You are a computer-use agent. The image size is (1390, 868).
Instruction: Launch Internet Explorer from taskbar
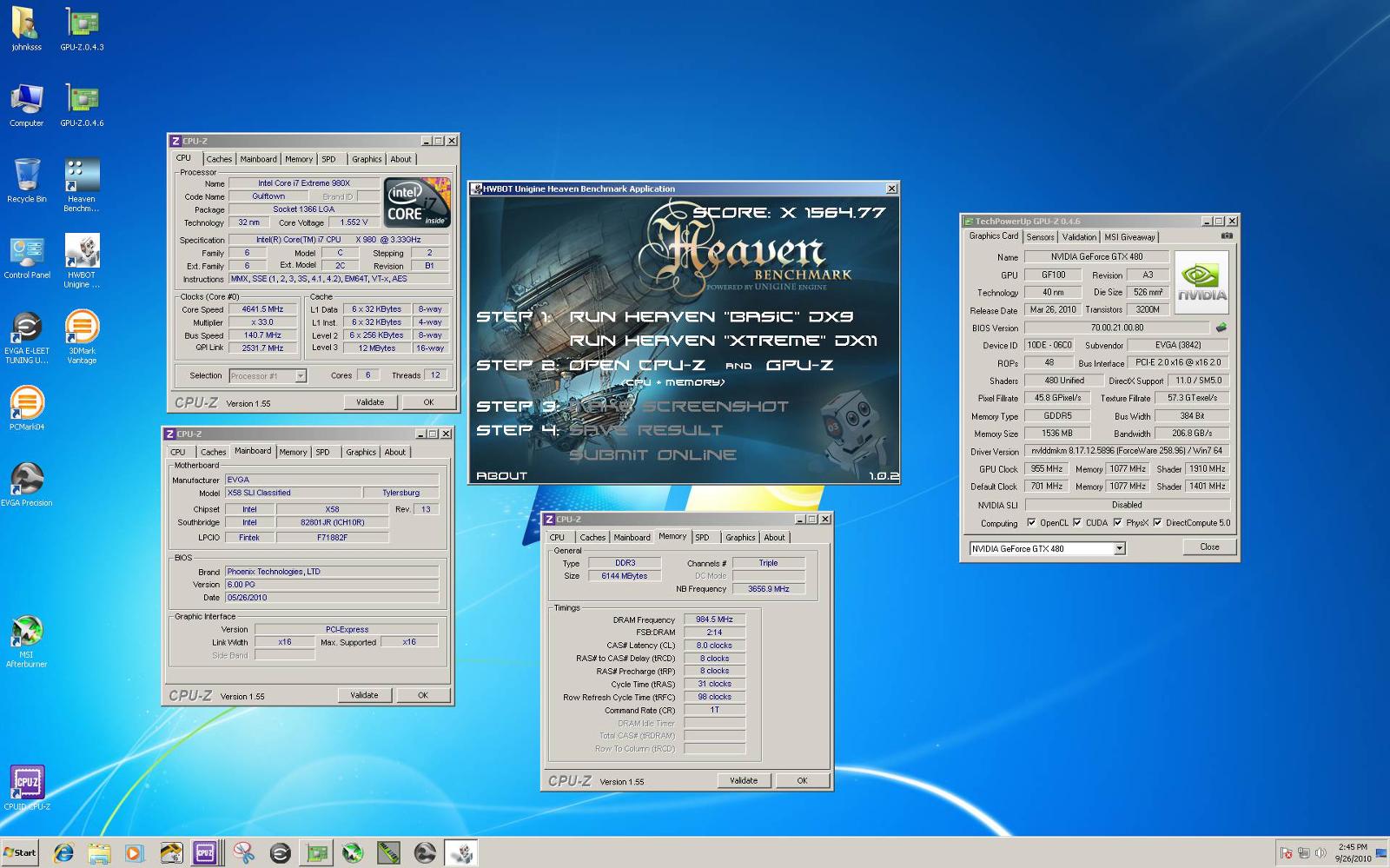(63, 853)
